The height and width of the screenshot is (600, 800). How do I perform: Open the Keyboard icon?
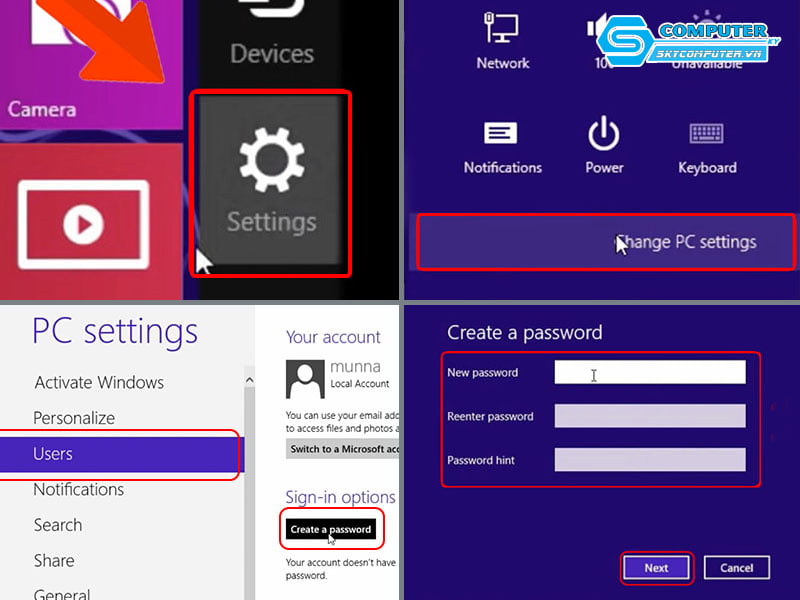(707, 145)
